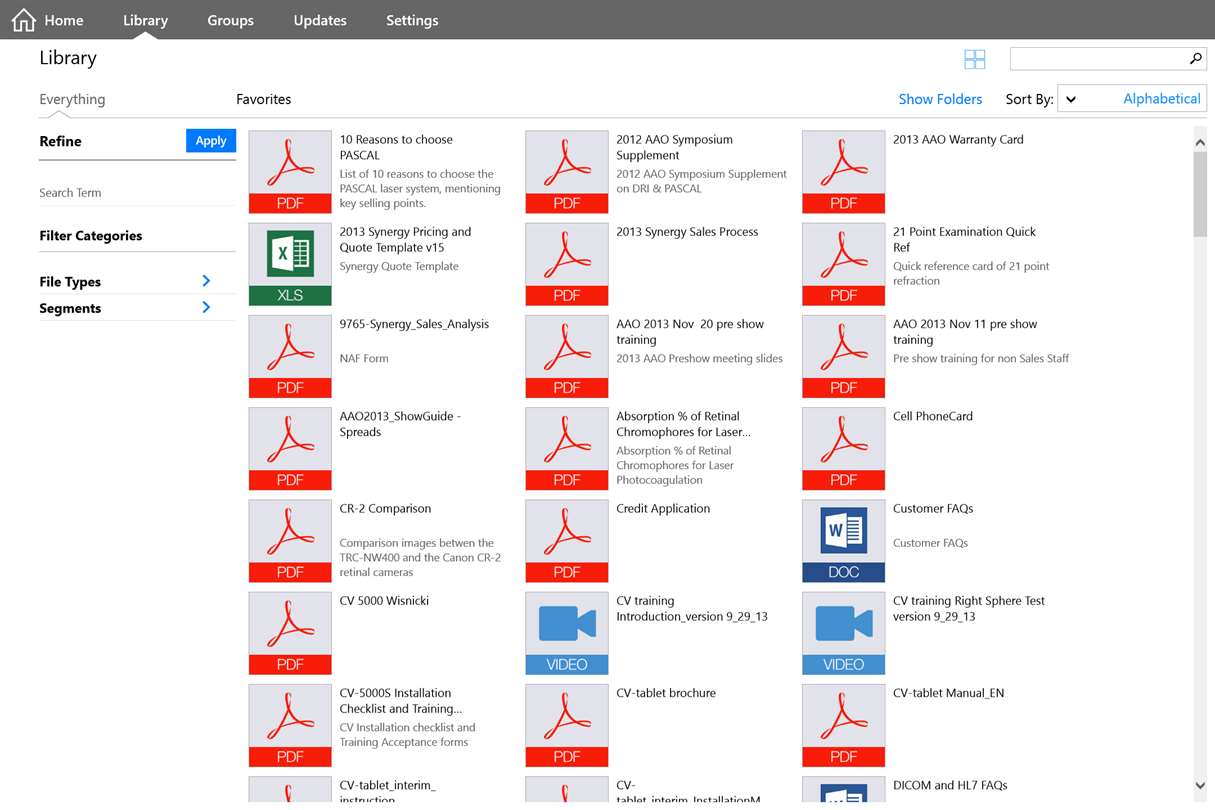Screen dimensions: 1215x810
Task: Open VIDEO icon for CV training Right Sphere Test
Action: (844, 634)
